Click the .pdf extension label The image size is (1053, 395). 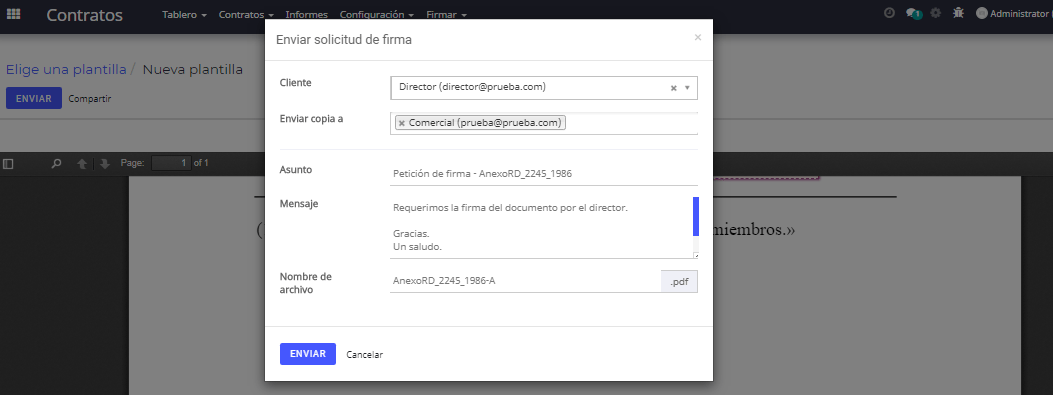tap(680, 281)
